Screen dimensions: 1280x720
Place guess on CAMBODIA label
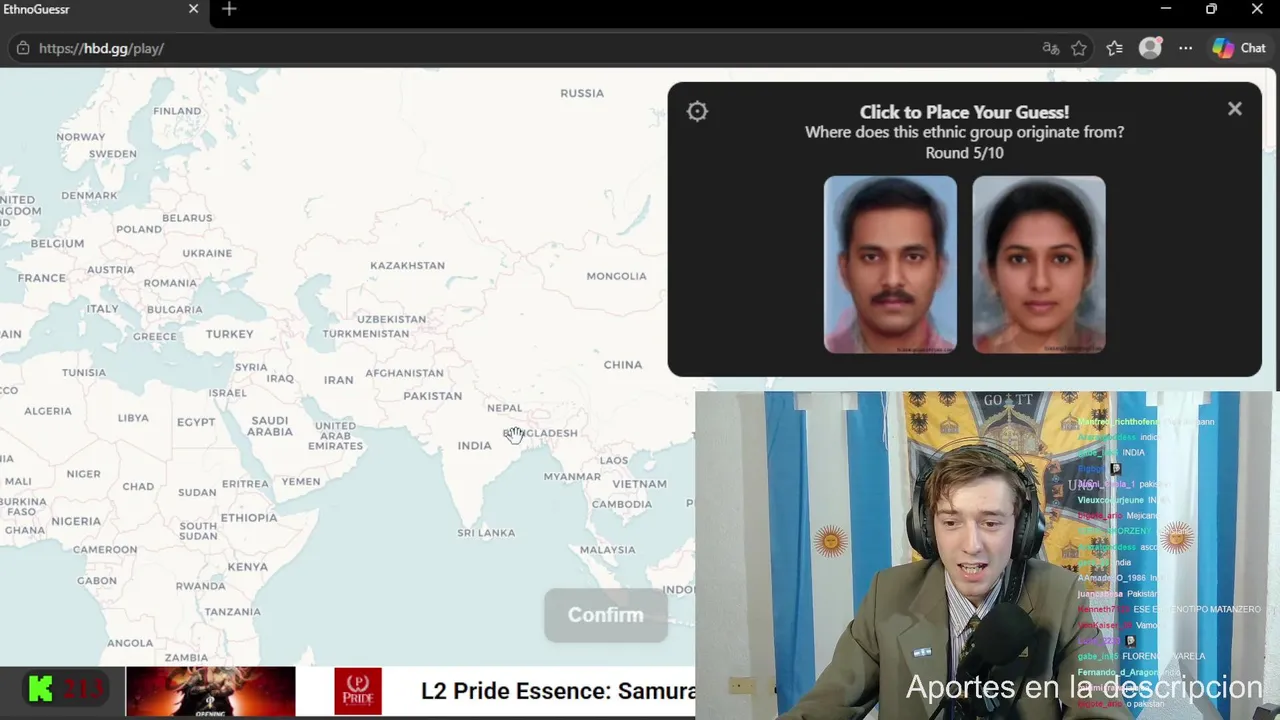coord(622,505)
